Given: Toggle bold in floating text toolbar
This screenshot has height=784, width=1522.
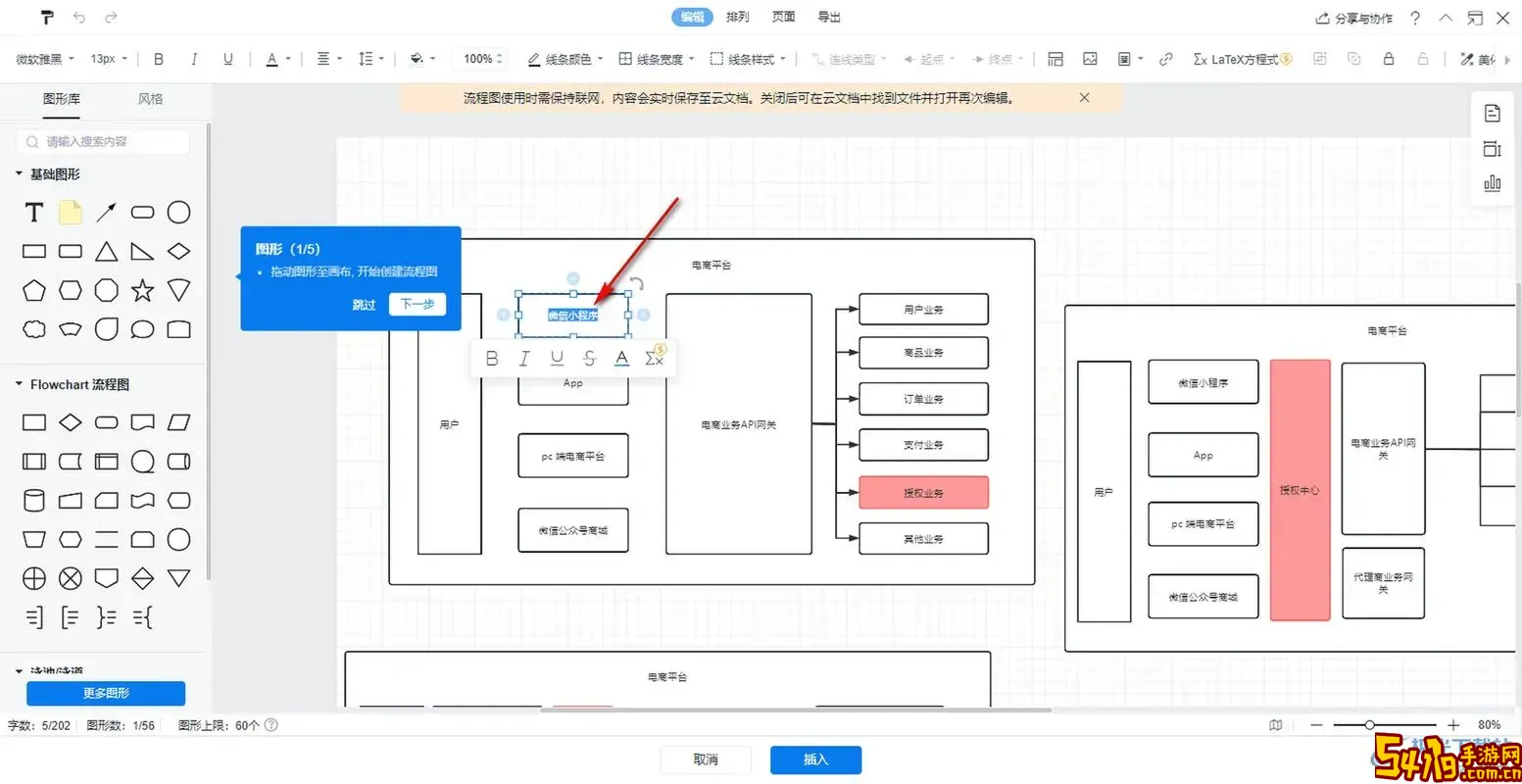Looking at the screenshot, I should click(x=492, y=359).
